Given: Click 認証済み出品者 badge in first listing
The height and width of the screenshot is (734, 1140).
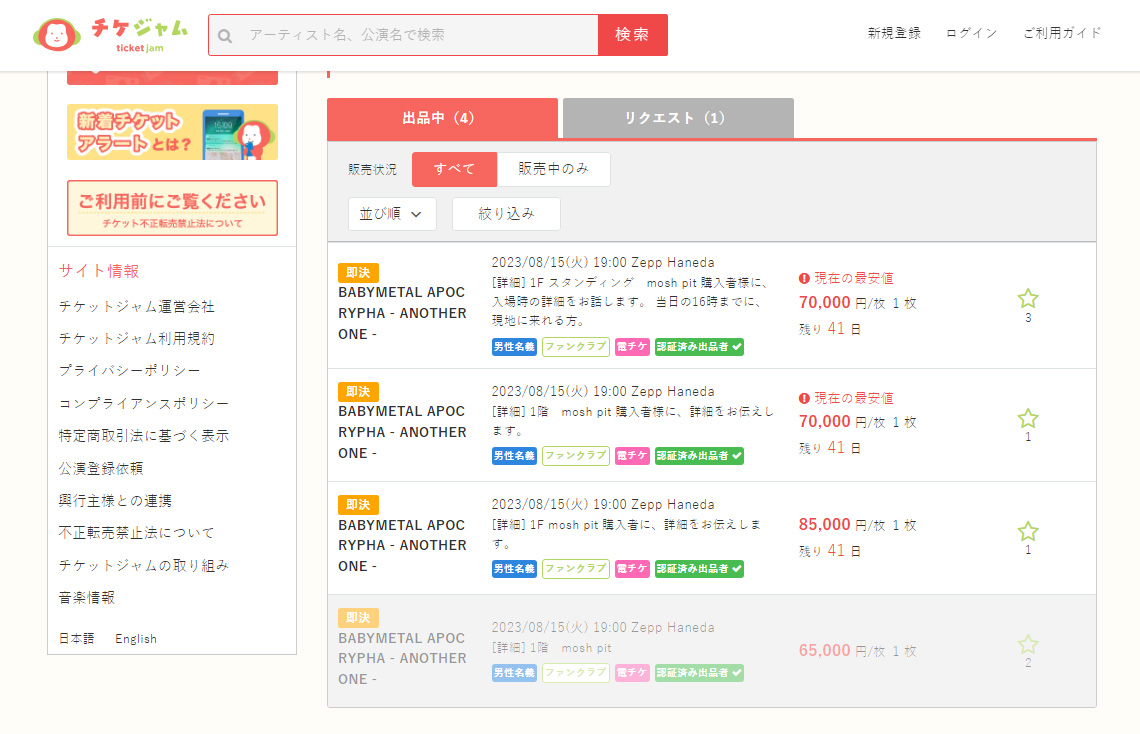Looking at the screenshot, I should (699, 347).
